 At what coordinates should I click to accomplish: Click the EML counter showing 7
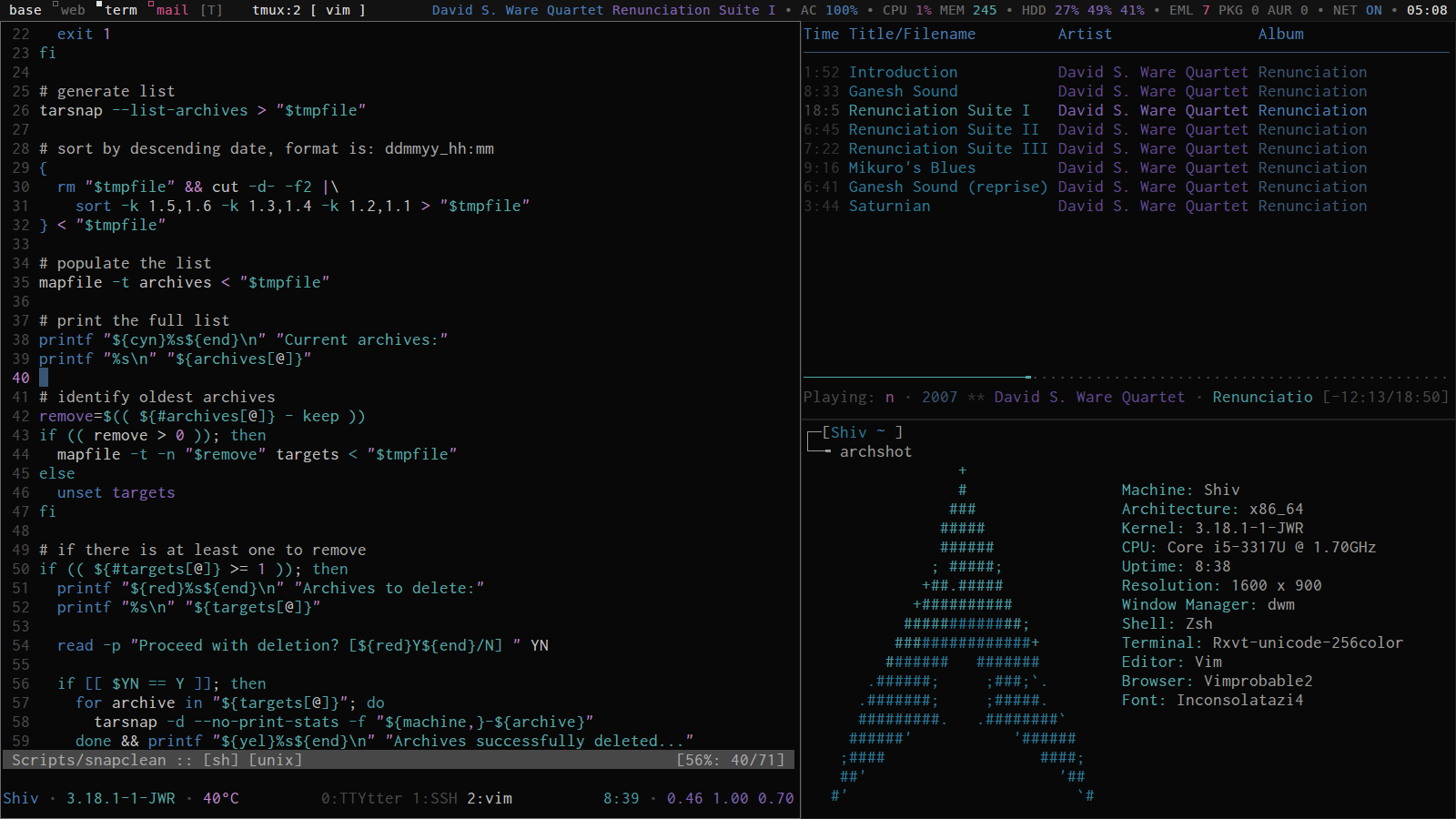click(1183, 10)
